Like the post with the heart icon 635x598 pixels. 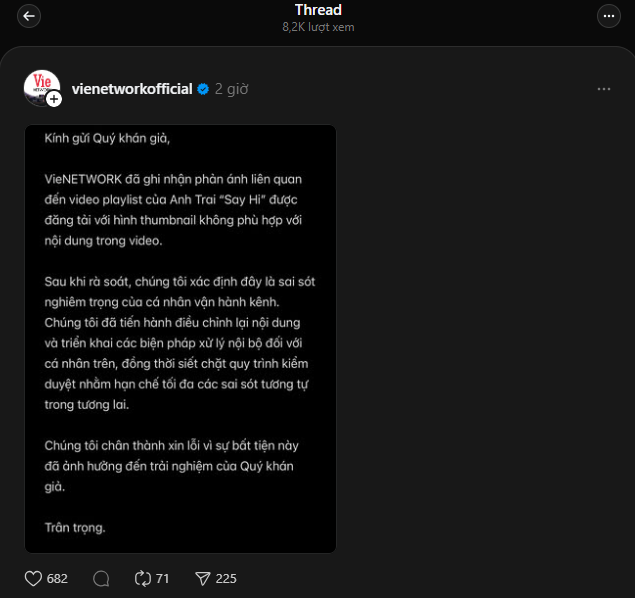tap(33, 578)
